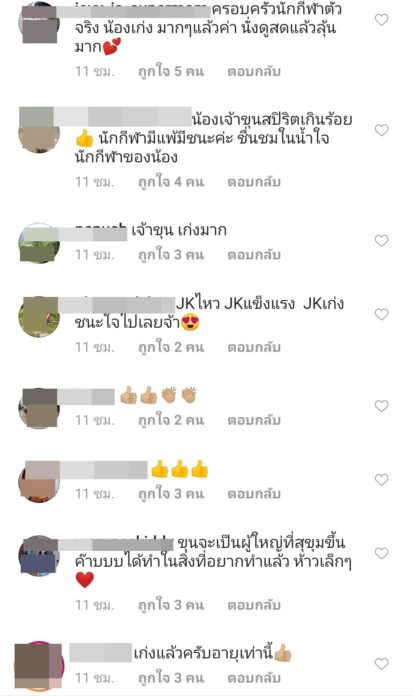Like the เจ้าขุน เก่งมาก comment
Image resolution: width=414 pixels, height=696 pixels.
click(x=381, y=241)
